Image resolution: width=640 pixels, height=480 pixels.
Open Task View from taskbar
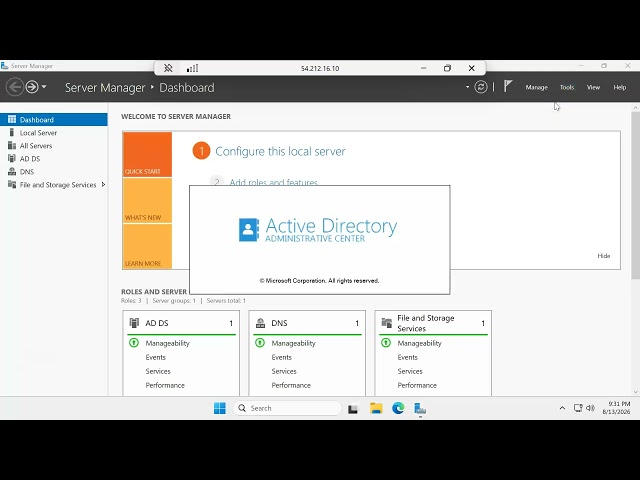pyautogui.click(x=353, y=409)
